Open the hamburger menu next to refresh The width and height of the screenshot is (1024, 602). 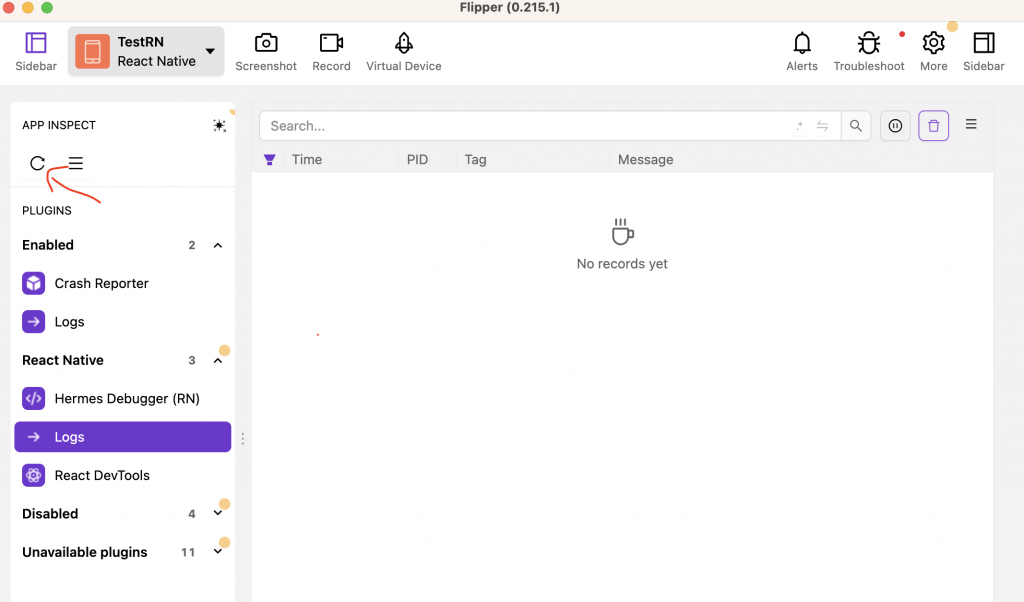(76, 163)
